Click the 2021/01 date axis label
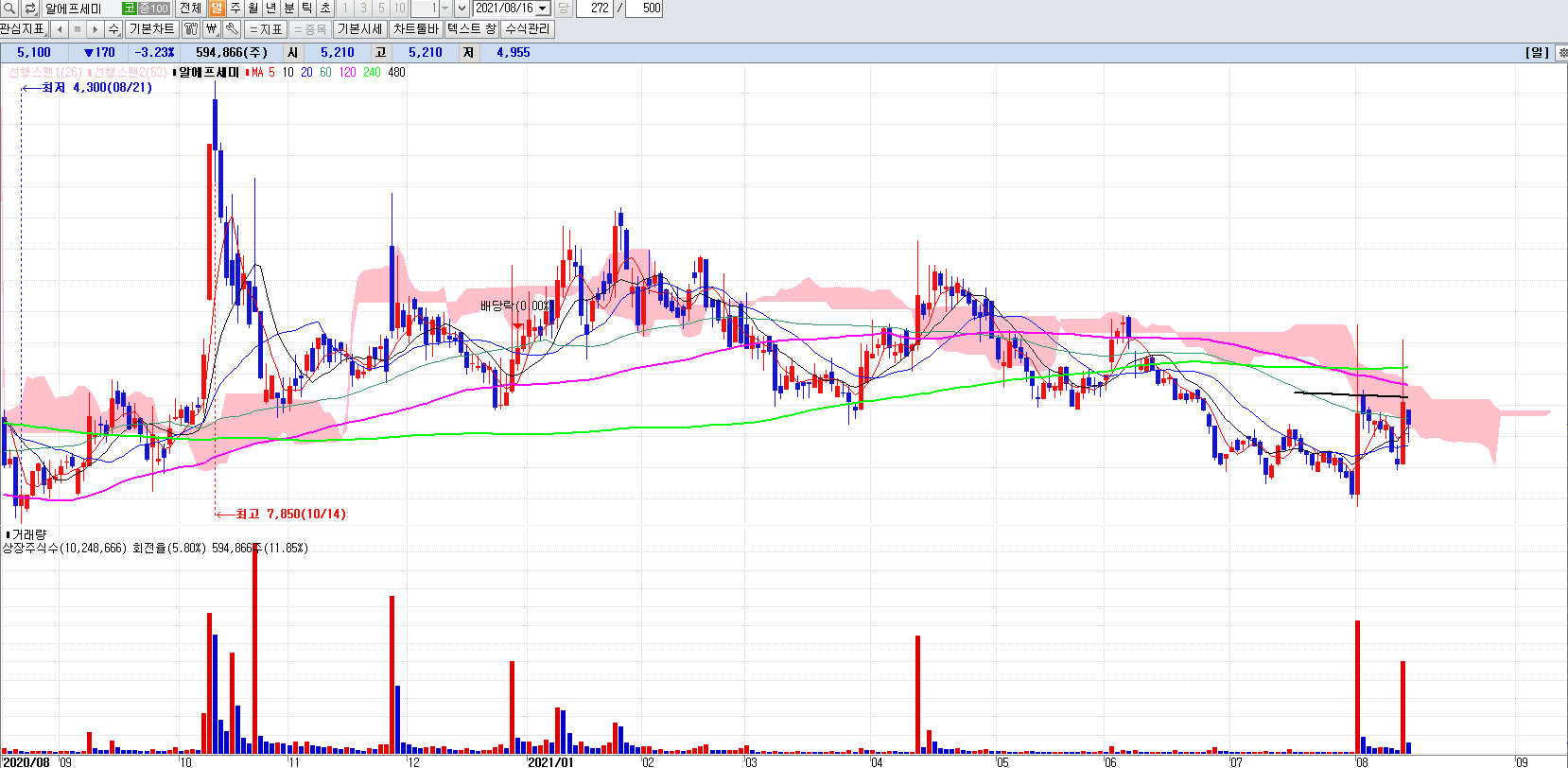The width and height of the screenshot is (1568, 768). [550, 762]
